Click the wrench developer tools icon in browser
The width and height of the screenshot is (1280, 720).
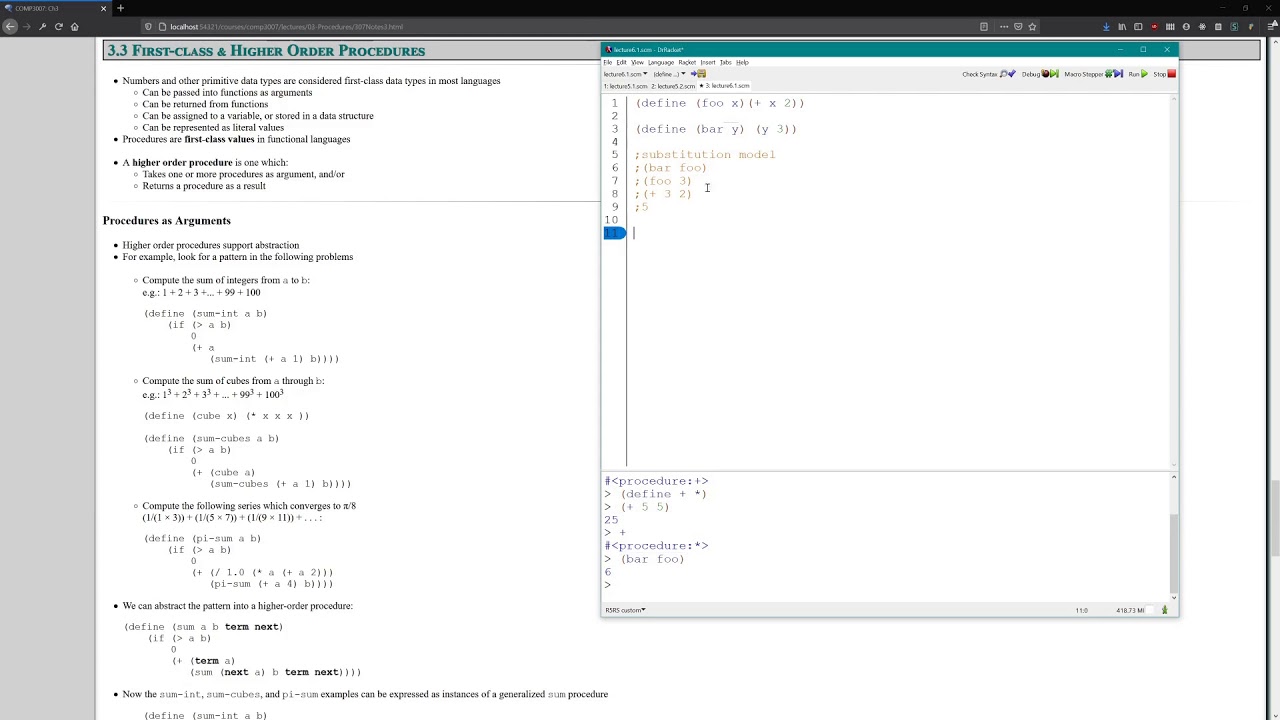click(42, 27)
